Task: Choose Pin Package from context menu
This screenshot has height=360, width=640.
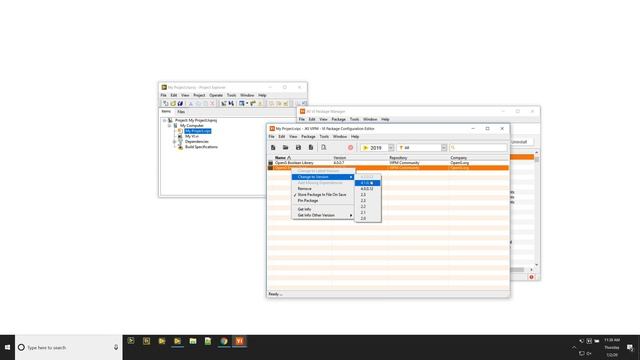Action: pos(308,200)
